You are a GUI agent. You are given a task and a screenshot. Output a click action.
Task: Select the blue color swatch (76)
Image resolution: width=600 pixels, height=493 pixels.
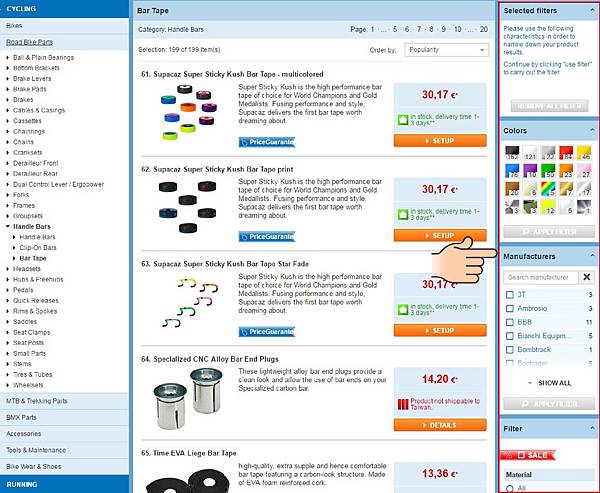pyautogui.click(x=512, y=170)
